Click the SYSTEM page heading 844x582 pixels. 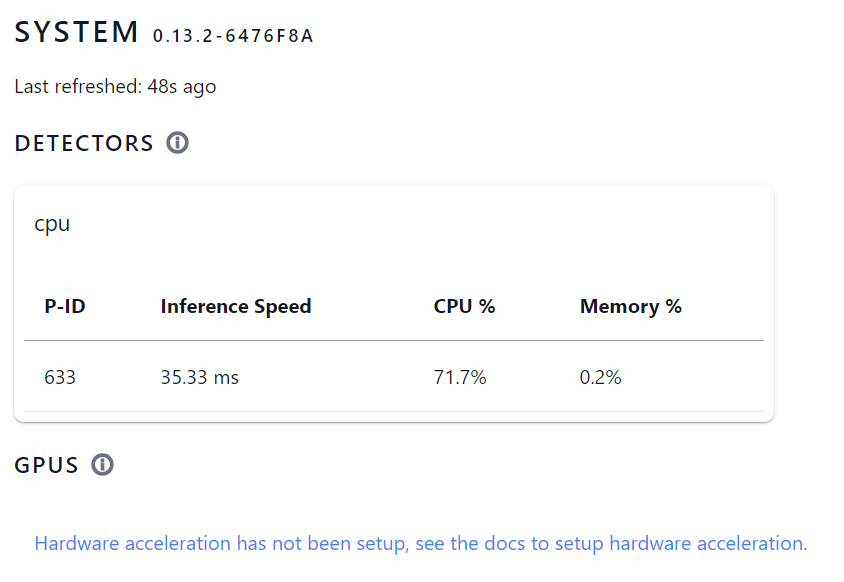tap(77, 32)
